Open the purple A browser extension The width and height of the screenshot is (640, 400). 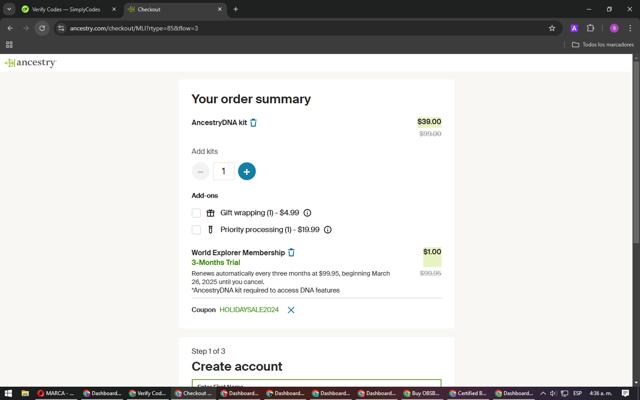click(574, 28)
